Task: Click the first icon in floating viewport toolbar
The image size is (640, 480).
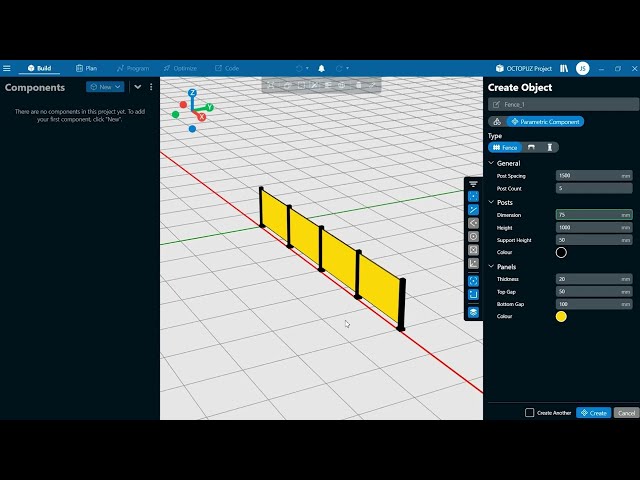Action: point(271,85)
